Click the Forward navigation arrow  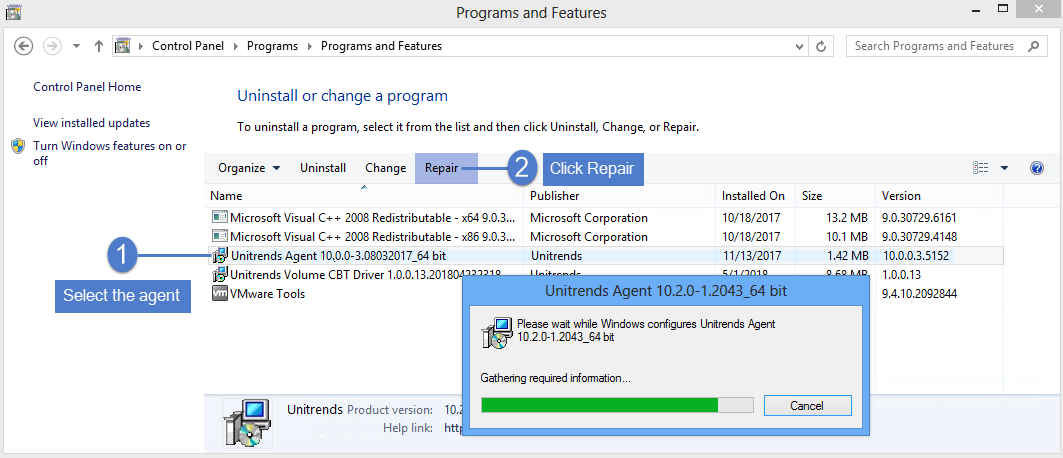[53, 46]
